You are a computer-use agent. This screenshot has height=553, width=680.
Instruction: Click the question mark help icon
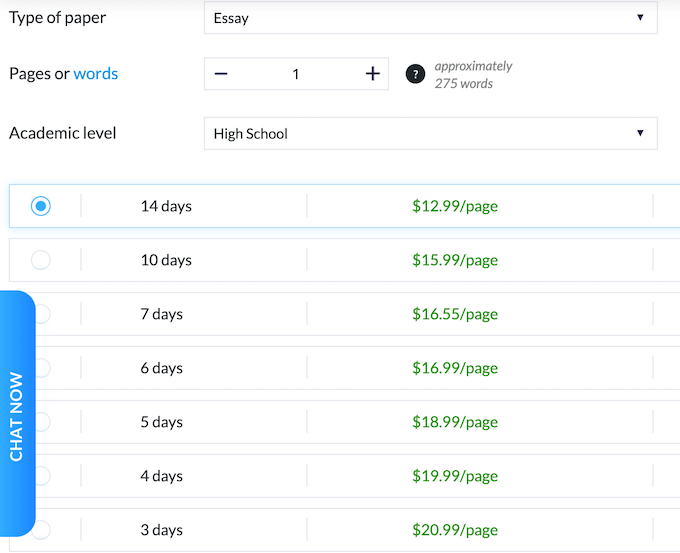click(415, 74)
